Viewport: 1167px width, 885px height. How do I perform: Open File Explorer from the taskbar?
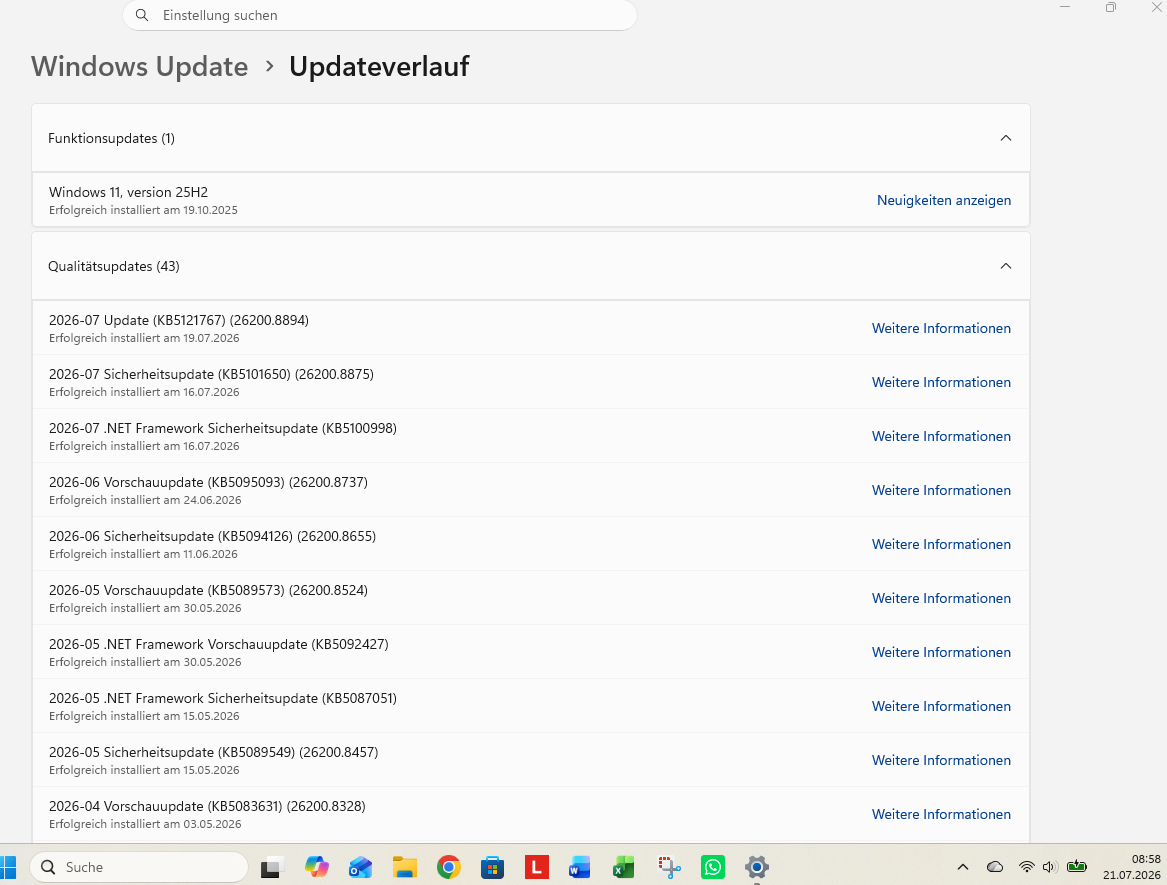(405, 867)
